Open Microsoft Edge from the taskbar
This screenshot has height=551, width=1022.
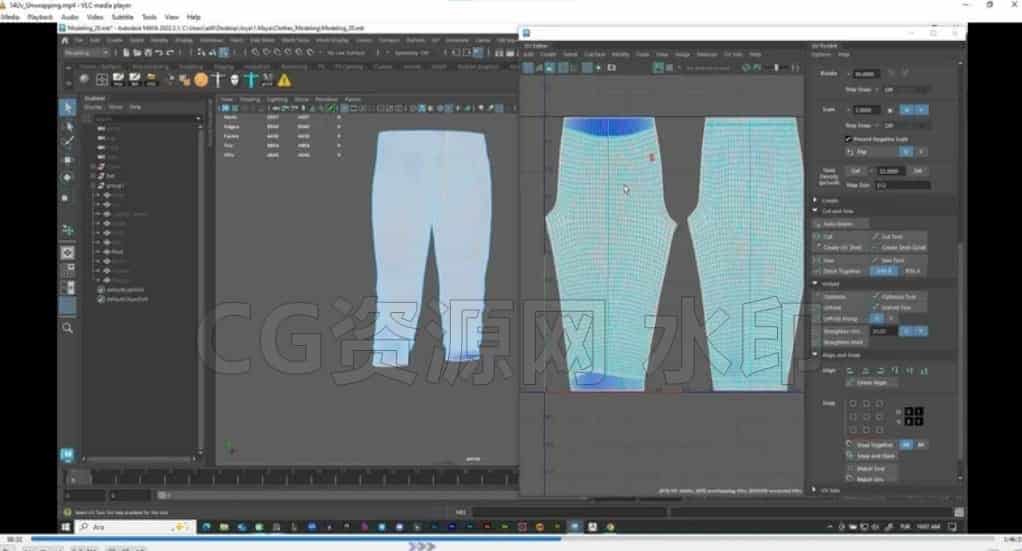pos(206,526)
